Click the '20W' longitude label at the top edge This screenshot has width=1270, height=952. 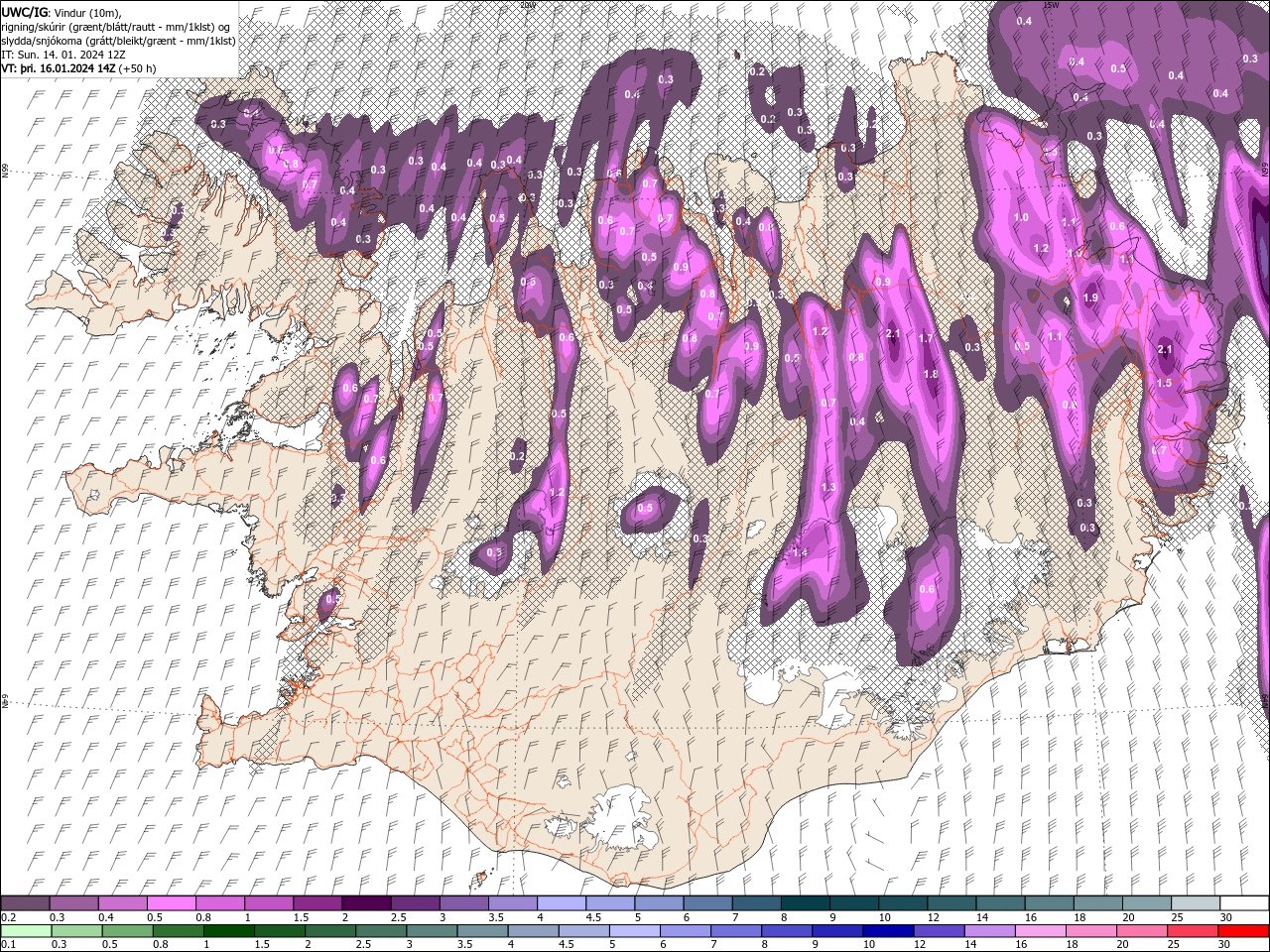528,5
